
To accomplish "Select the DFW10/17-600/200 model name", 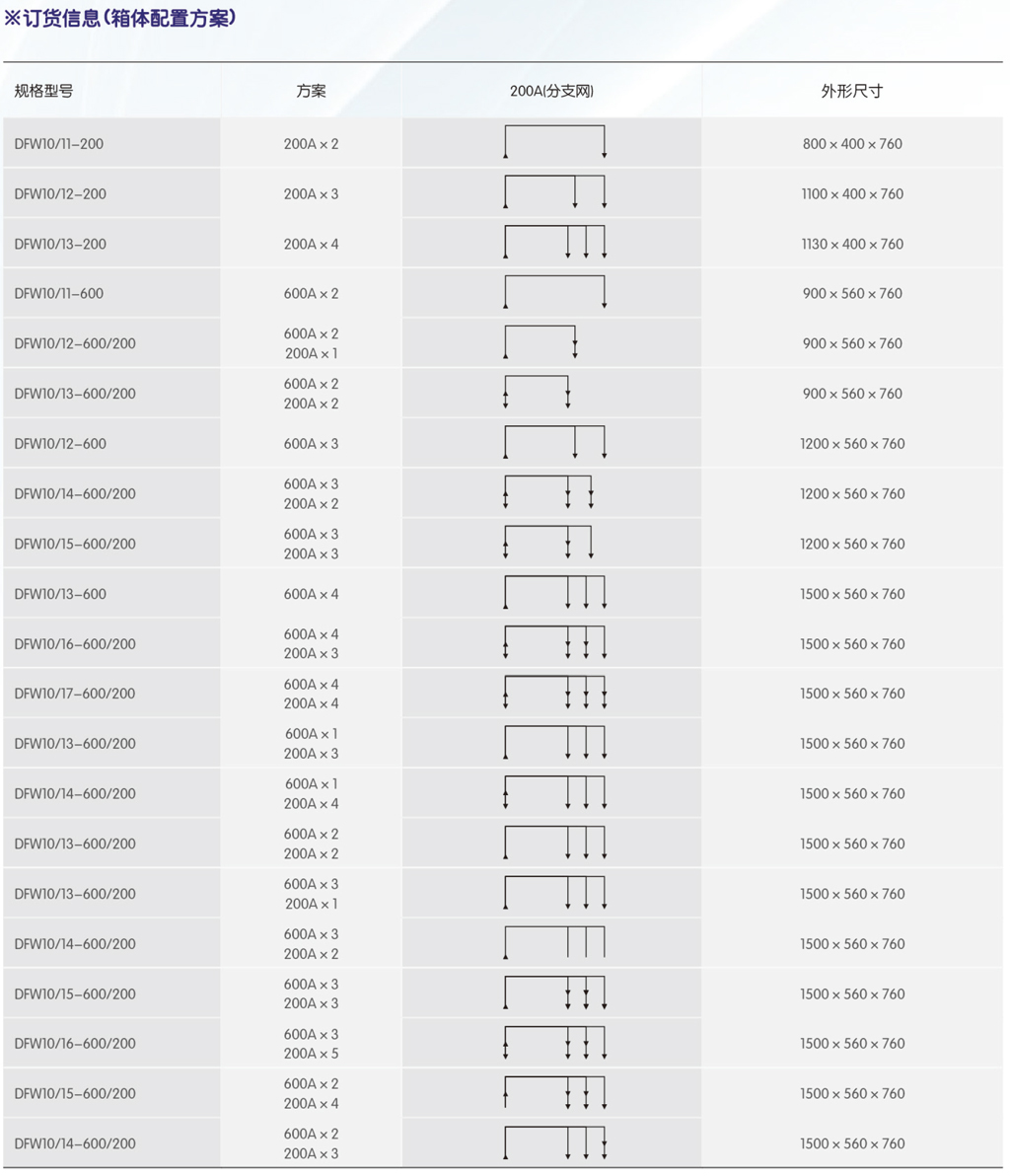I will (x=75, y=694).
